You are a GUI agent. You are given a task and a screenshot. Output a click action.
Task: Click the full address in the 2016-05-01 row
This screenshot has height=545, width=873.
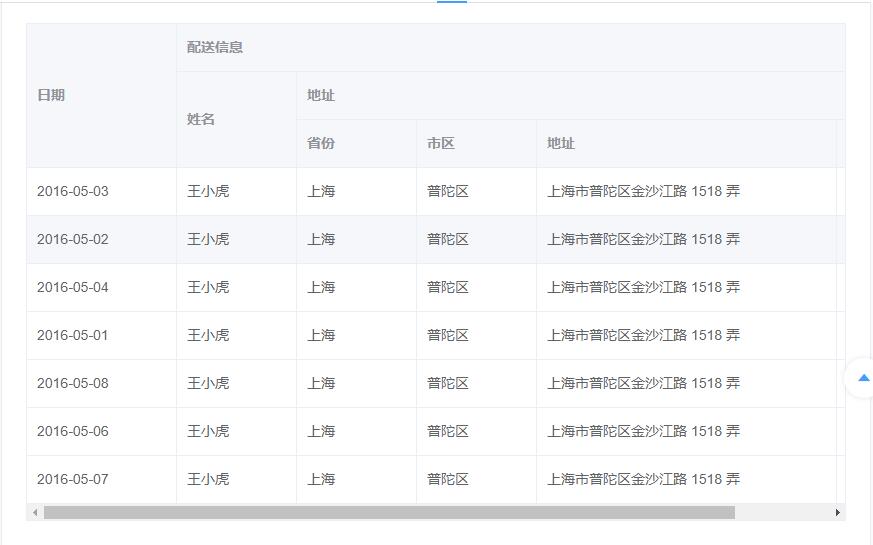coord(644,335)
